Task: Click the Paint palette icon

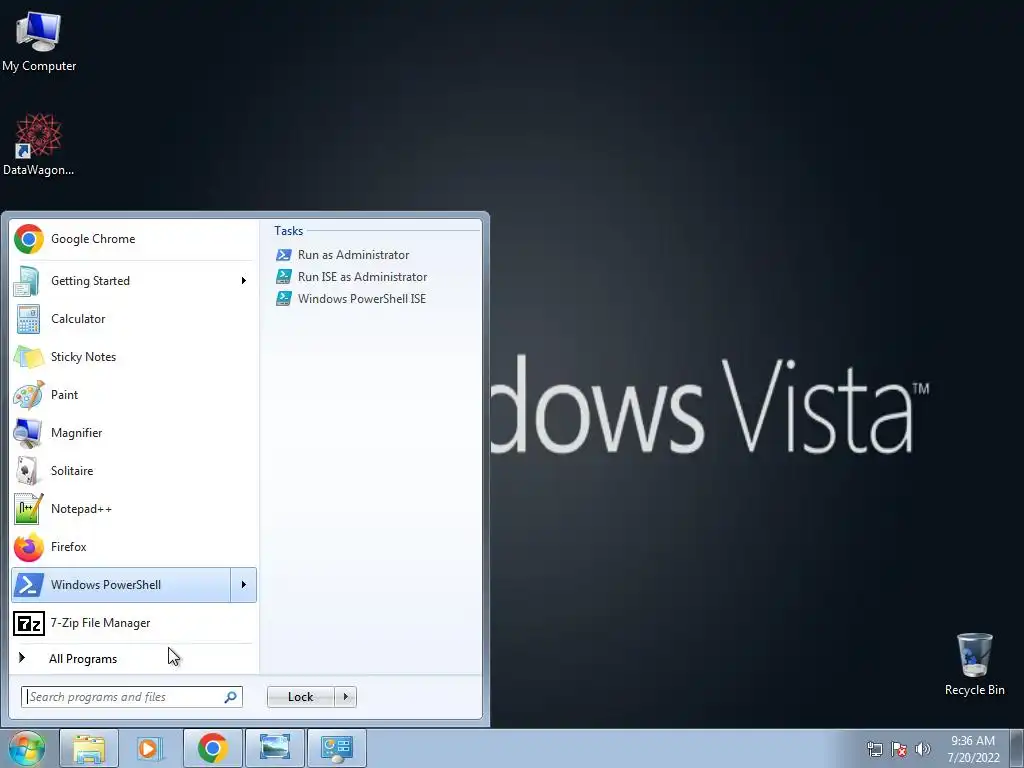Action: (x=29, y=394)
